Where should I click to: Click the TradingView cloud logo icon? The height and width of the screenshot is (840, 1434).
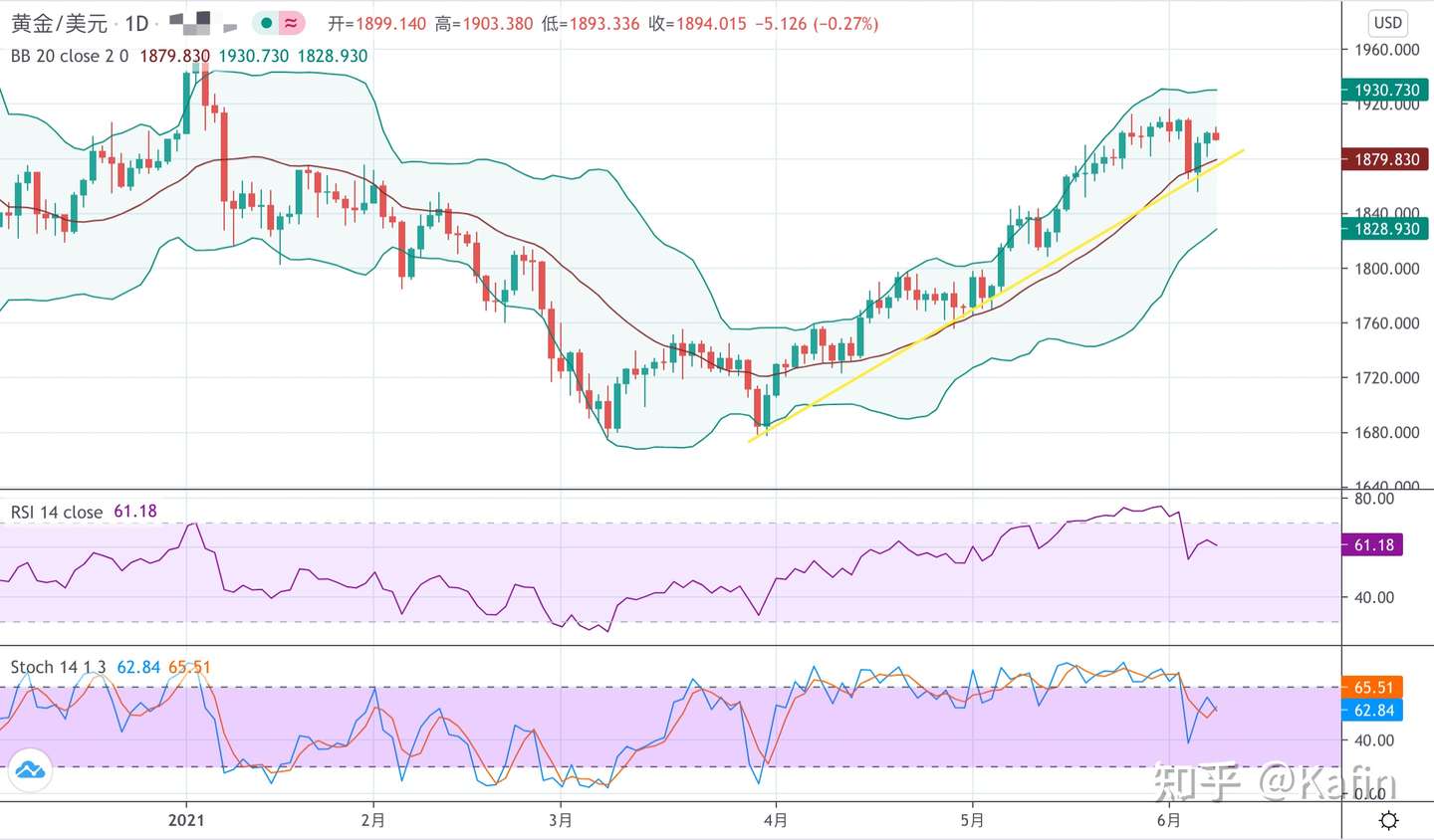coord(30,770)
